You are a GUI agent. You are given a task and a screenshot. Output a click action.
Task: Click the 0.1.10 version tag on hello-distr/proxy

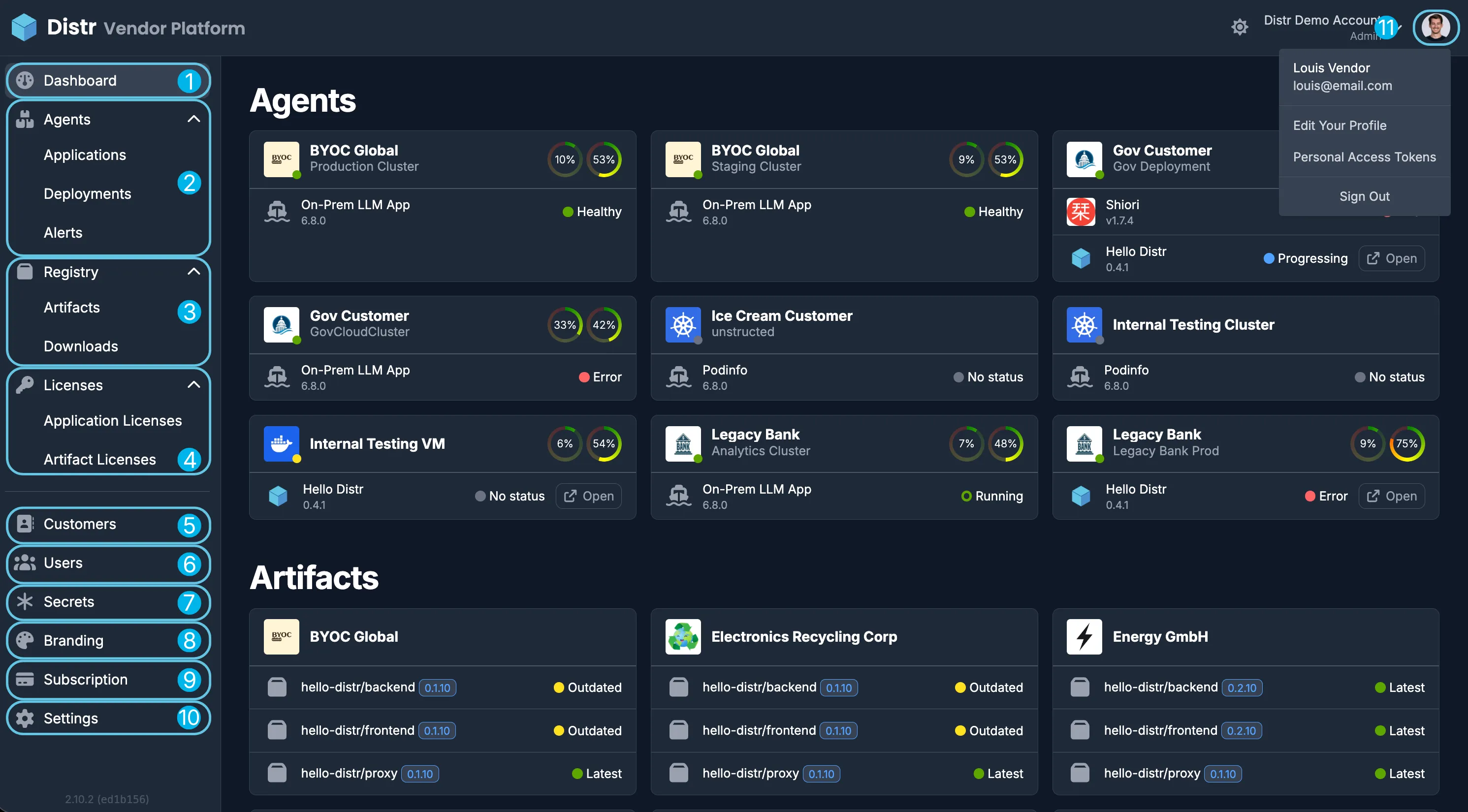pyautogui.click(x=420, y=773)
